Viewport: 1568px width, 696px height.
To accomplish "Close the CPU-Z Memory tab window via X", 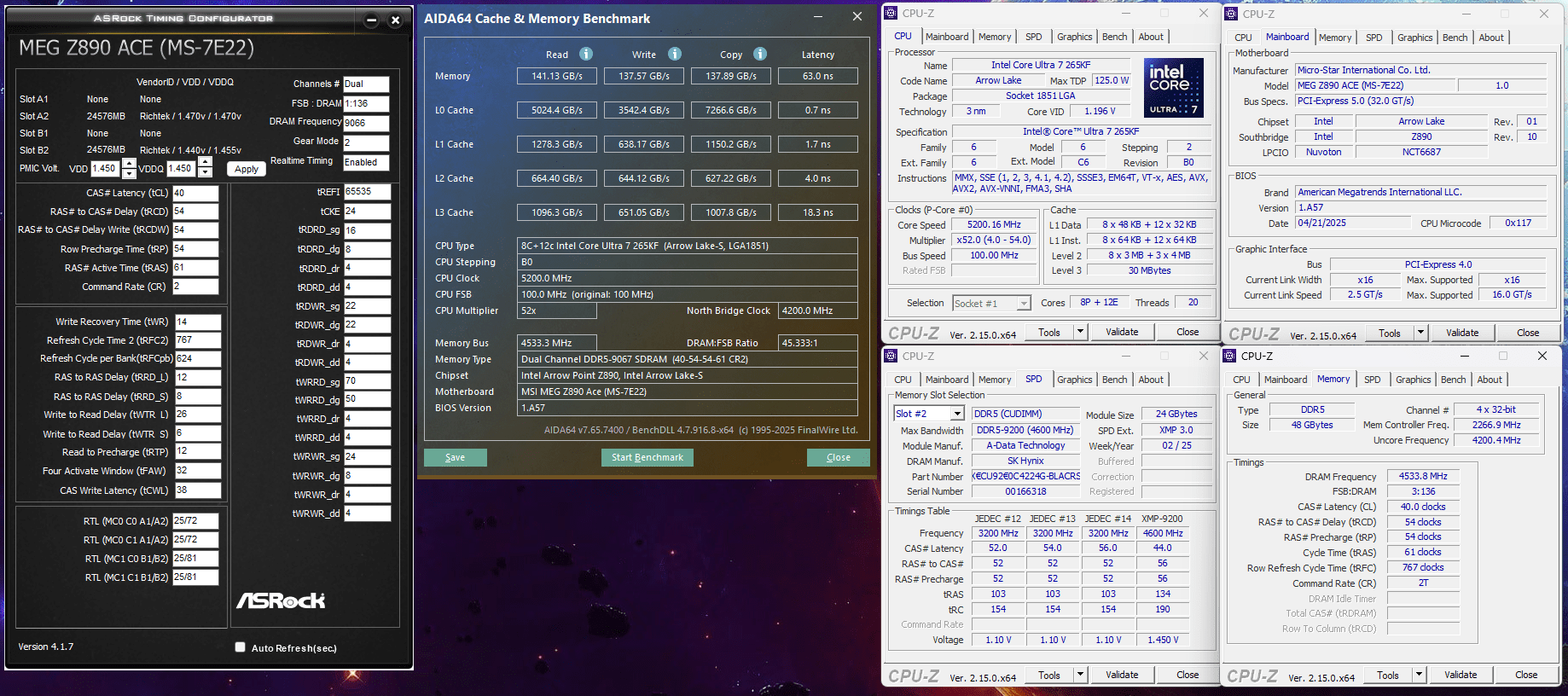I will (1542, 356).
